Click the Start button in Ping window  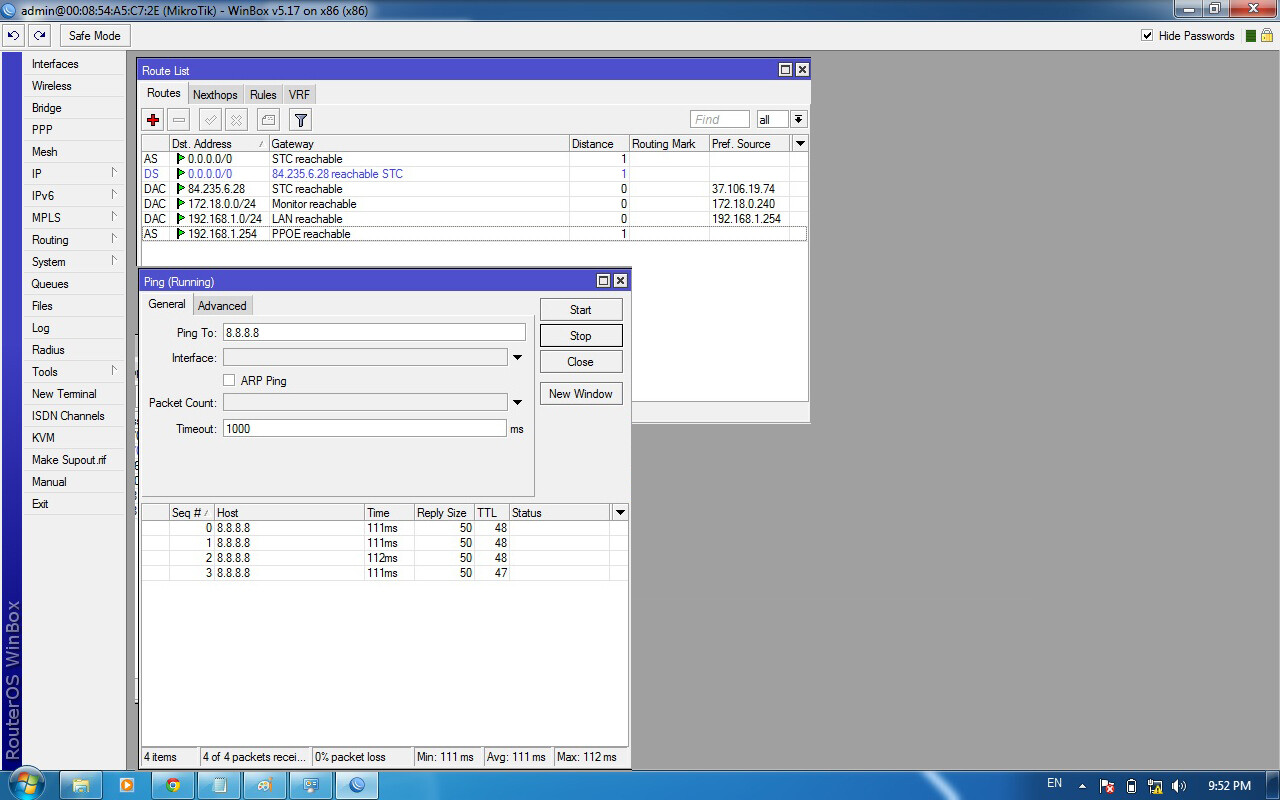[x=581, y=310]
